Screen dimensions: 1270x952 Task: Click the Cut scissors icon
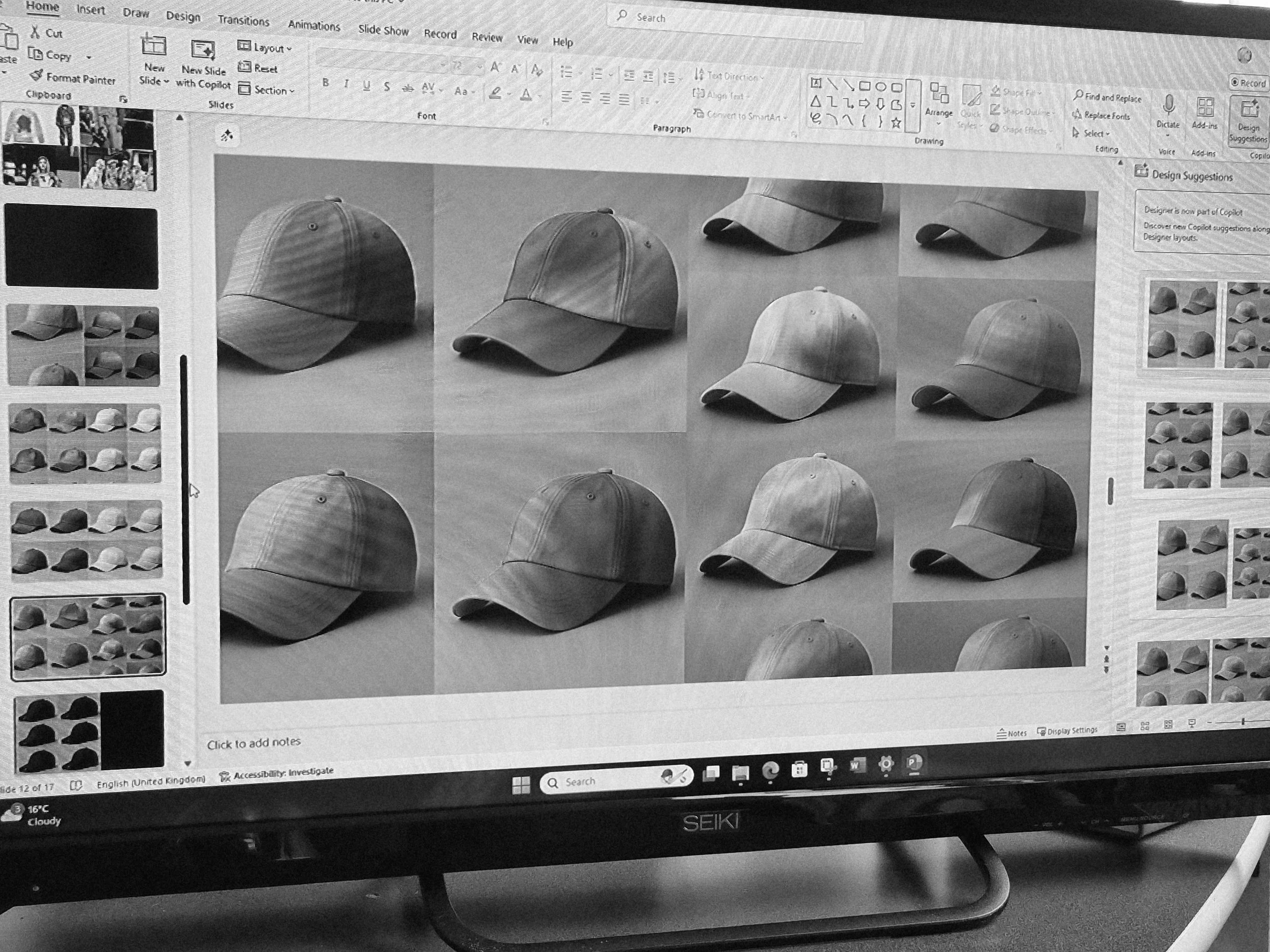tap(36, 32)
